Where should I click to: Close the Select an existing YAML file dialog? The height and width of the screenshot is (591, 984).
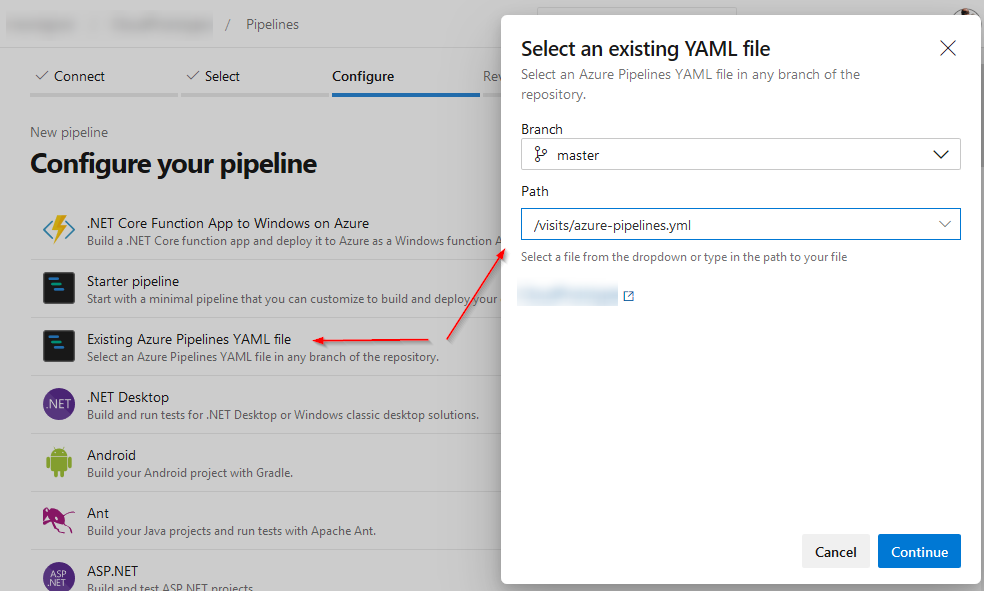[948, 48]
